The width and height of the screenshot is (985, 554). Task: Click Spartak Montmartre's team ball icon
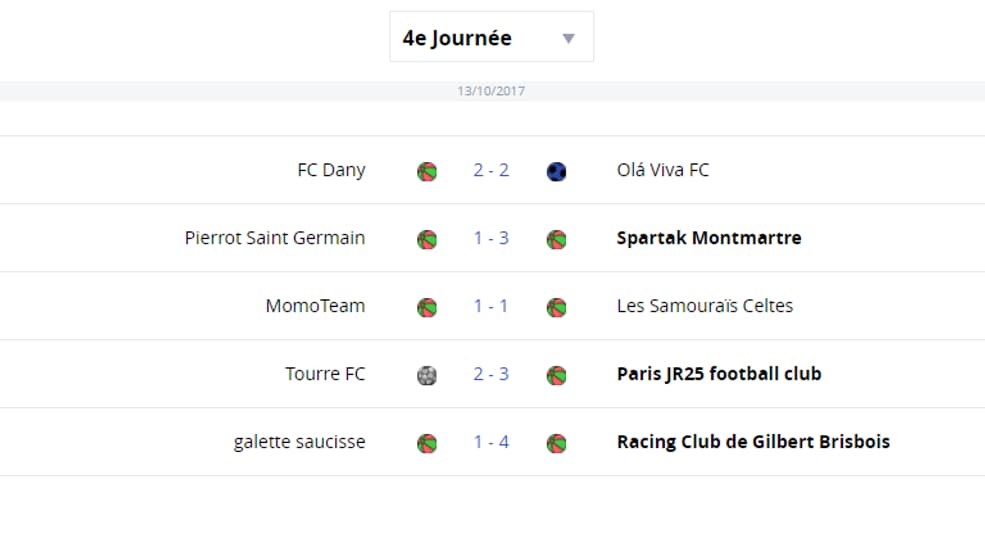[x=557, y=239]
